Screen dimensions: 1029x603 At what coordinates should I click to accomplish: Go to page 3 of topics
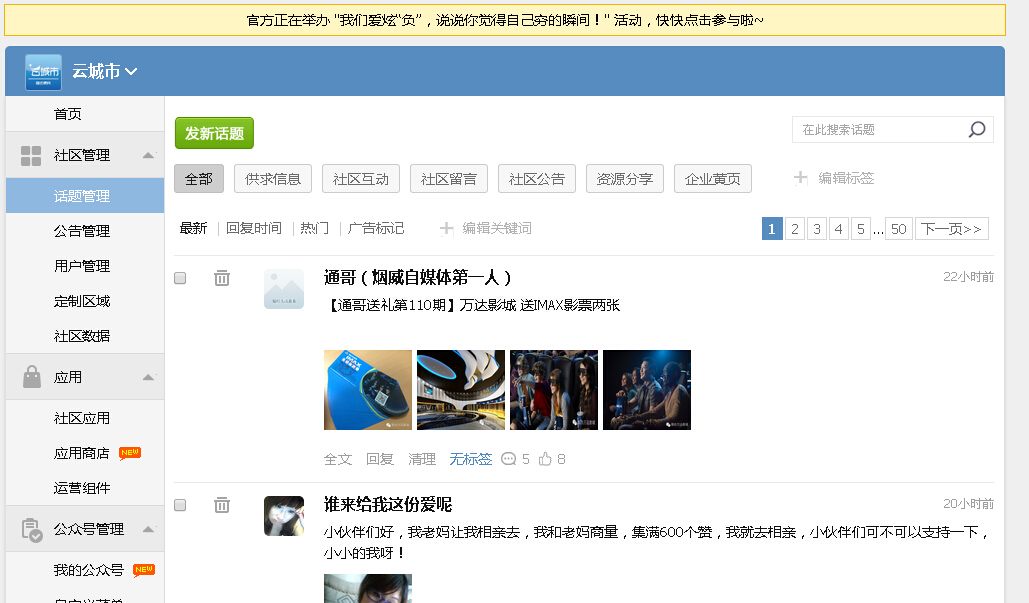click(817, 228)
